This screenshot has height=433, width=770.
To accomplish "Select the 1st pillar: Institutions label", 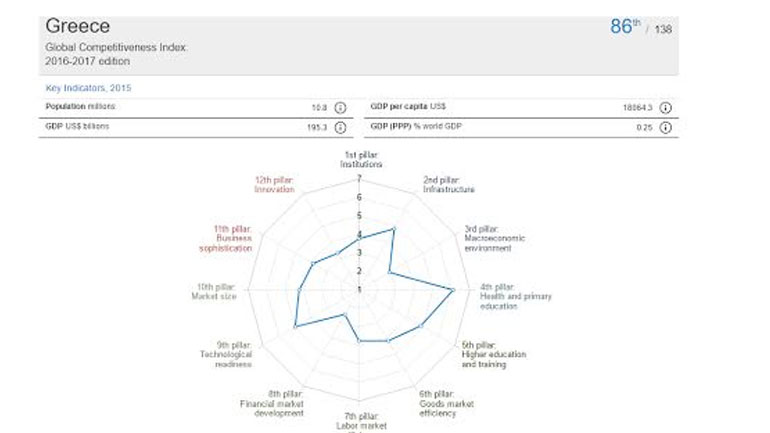I will pos(362,158).
